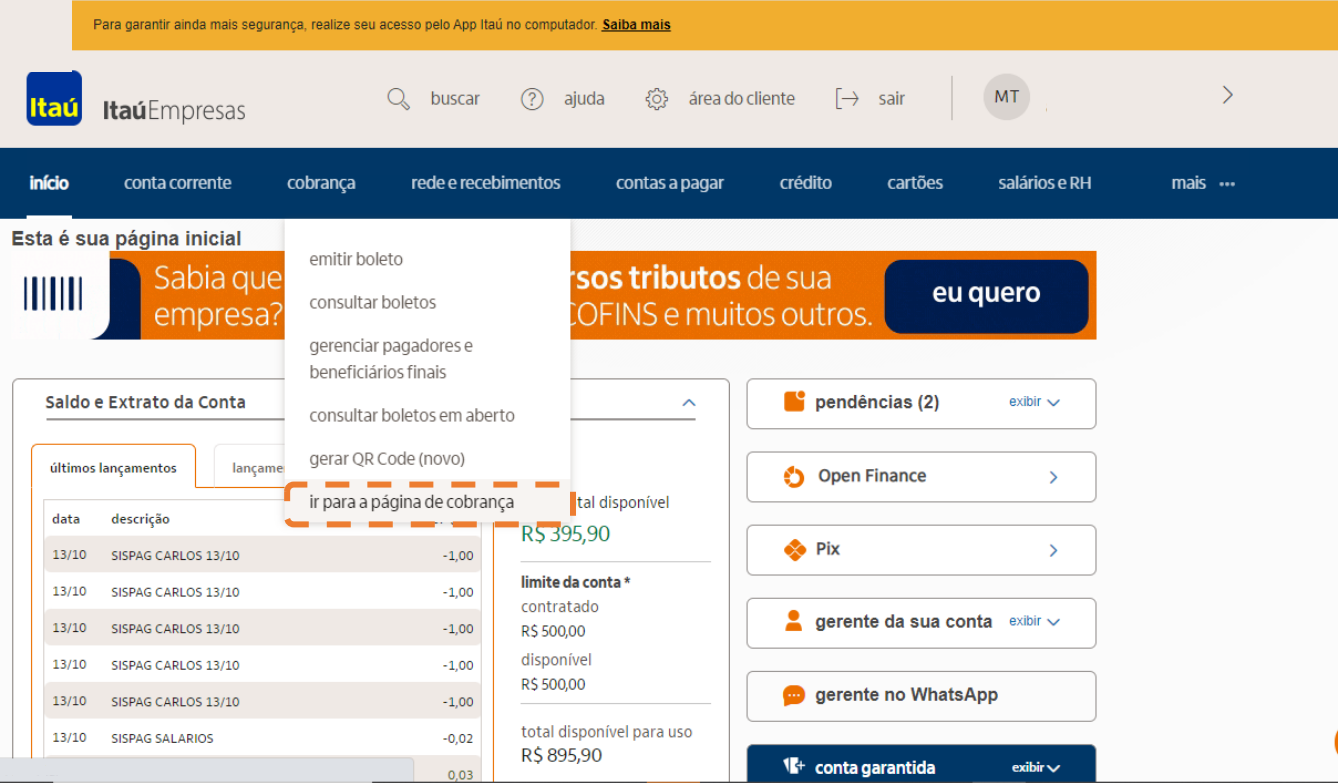The image size is (1338, 783).
Task: Click the data column header
Action: (66, 519)
